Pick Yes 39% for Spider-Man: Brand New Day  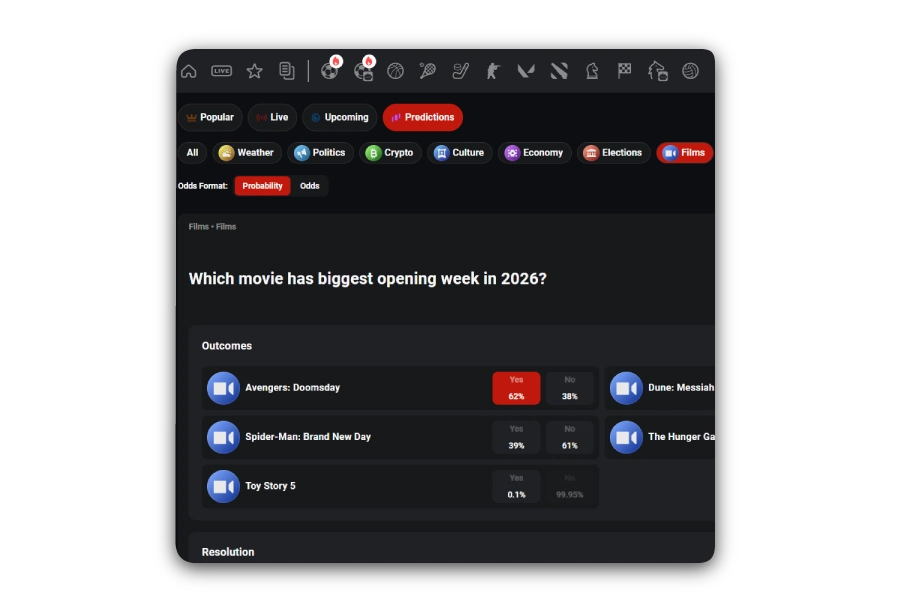coord(516,438)
